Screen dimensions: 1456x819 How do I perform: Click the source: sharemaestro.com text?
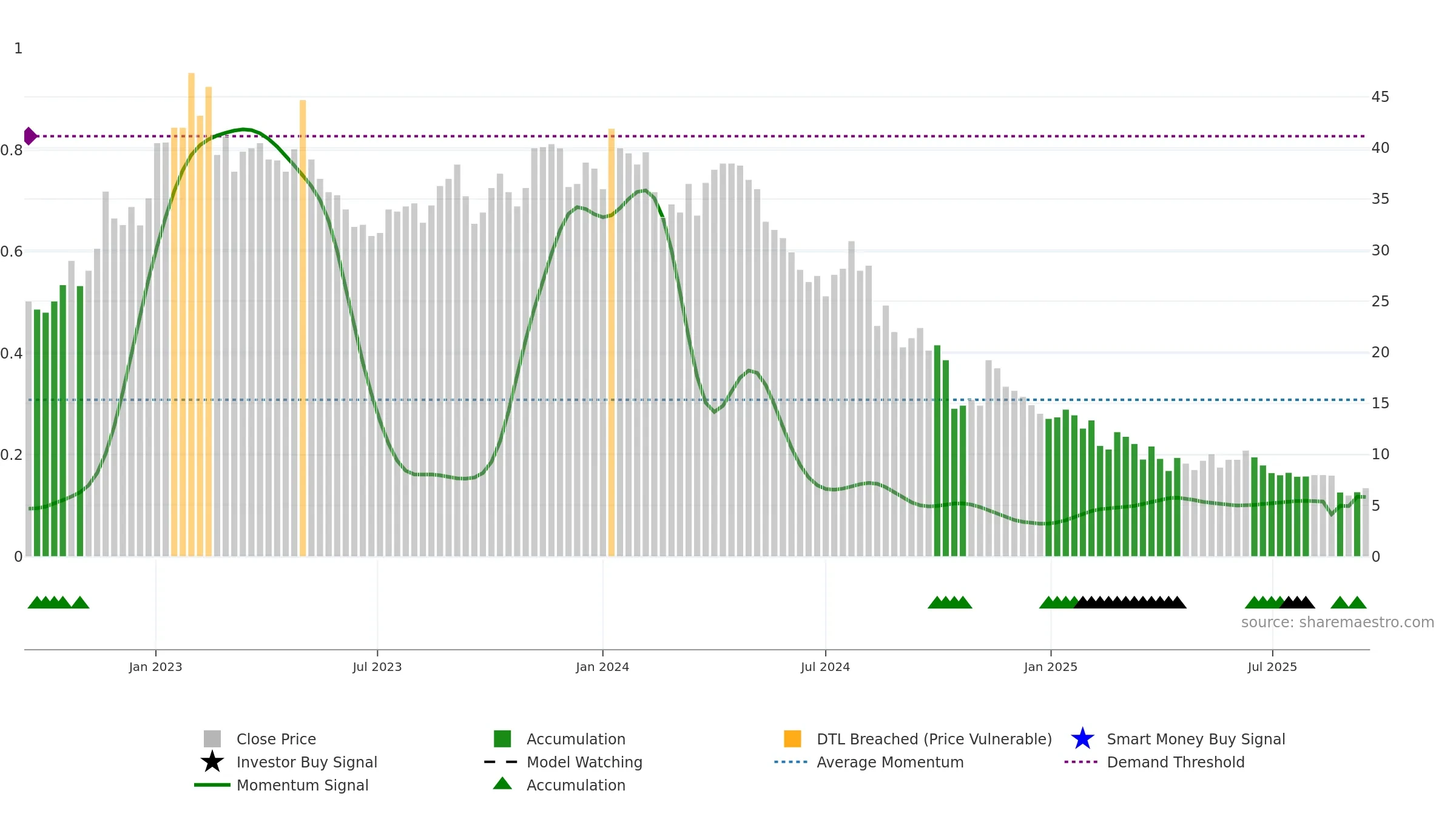click(x=1338, y=622)
